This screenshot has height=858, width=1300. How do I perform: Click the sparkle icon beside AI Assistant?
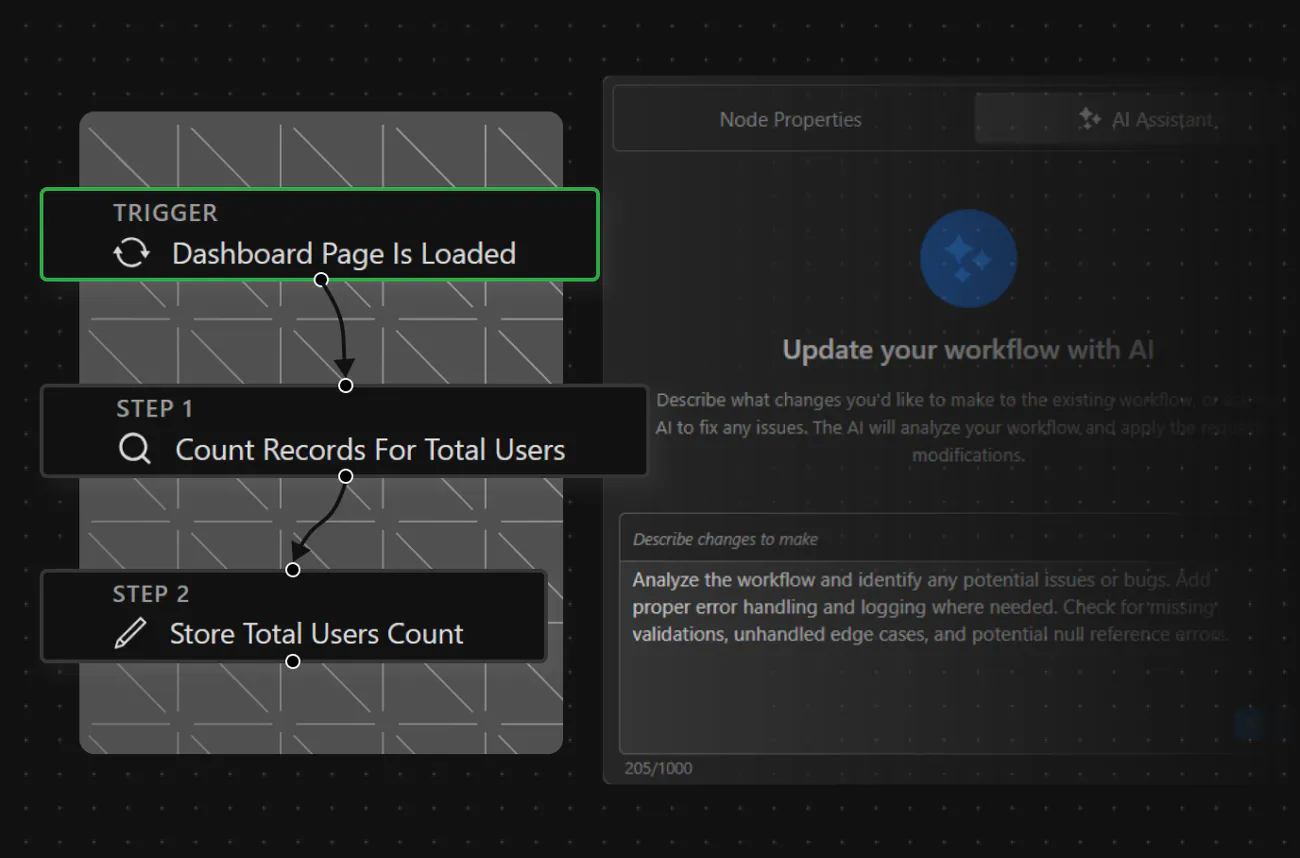click(1089, 119)
